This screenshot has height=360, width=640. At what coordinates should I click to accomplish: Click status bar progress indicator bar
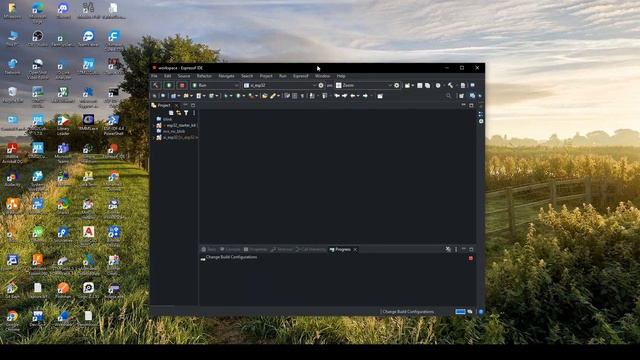[460, 312]
